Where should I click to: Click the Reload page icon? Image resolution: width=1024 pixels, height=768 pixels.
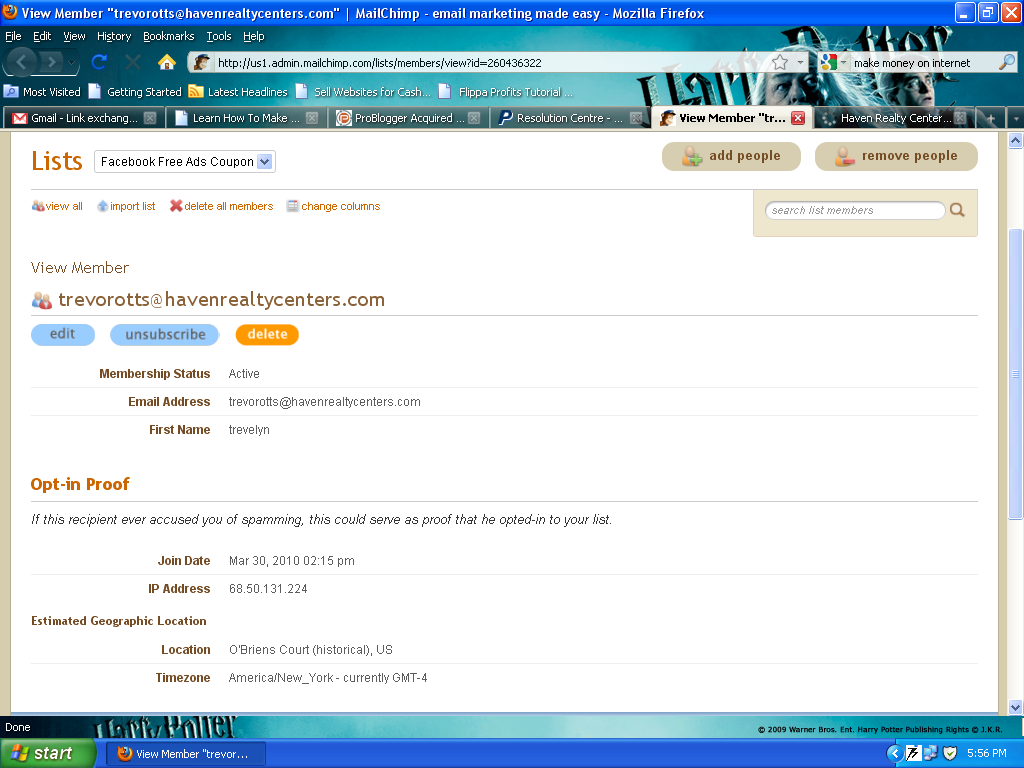(x=99, y=62)
